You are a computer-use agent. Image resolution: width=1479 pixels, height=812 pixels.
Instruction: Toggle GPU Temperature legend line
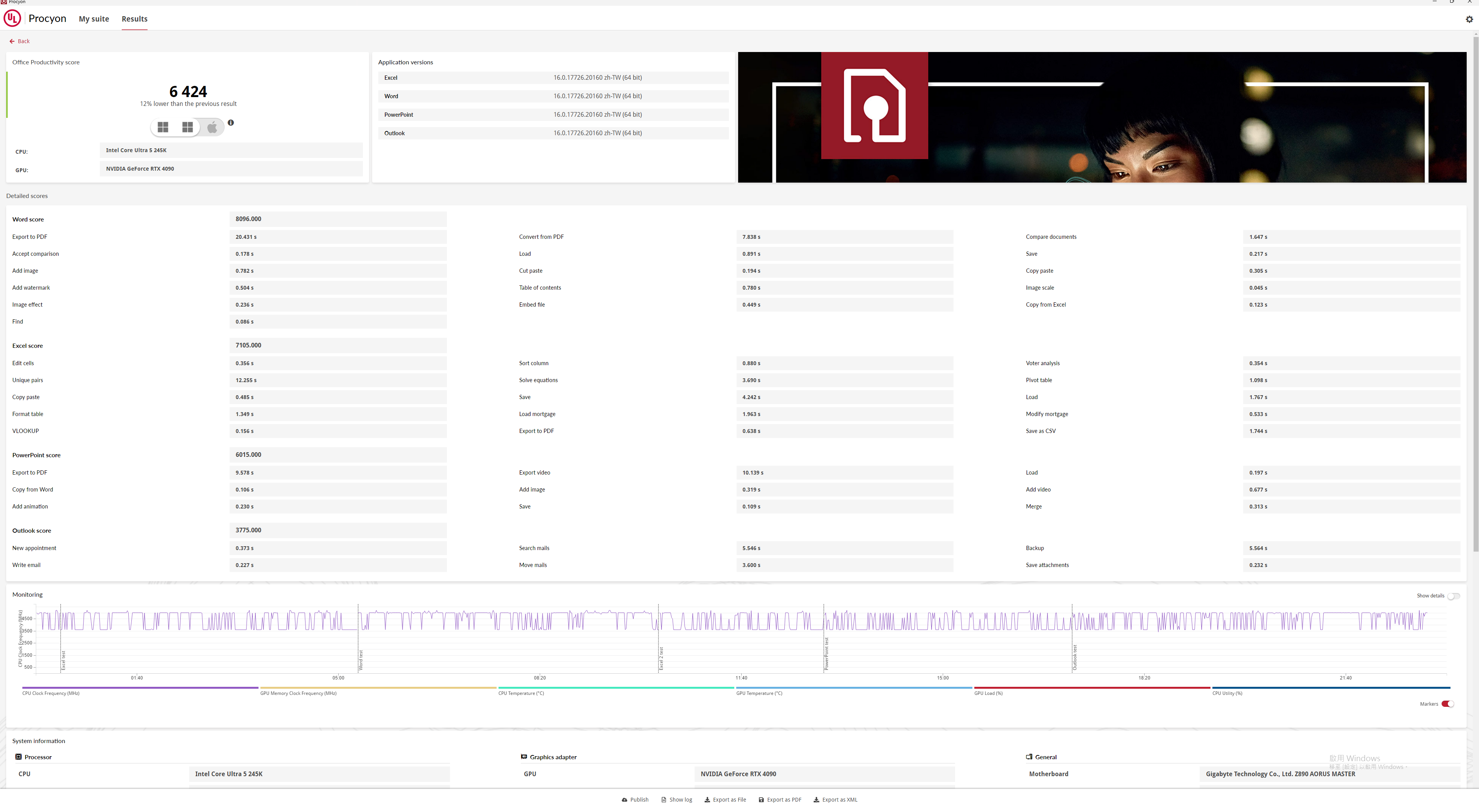854,688
